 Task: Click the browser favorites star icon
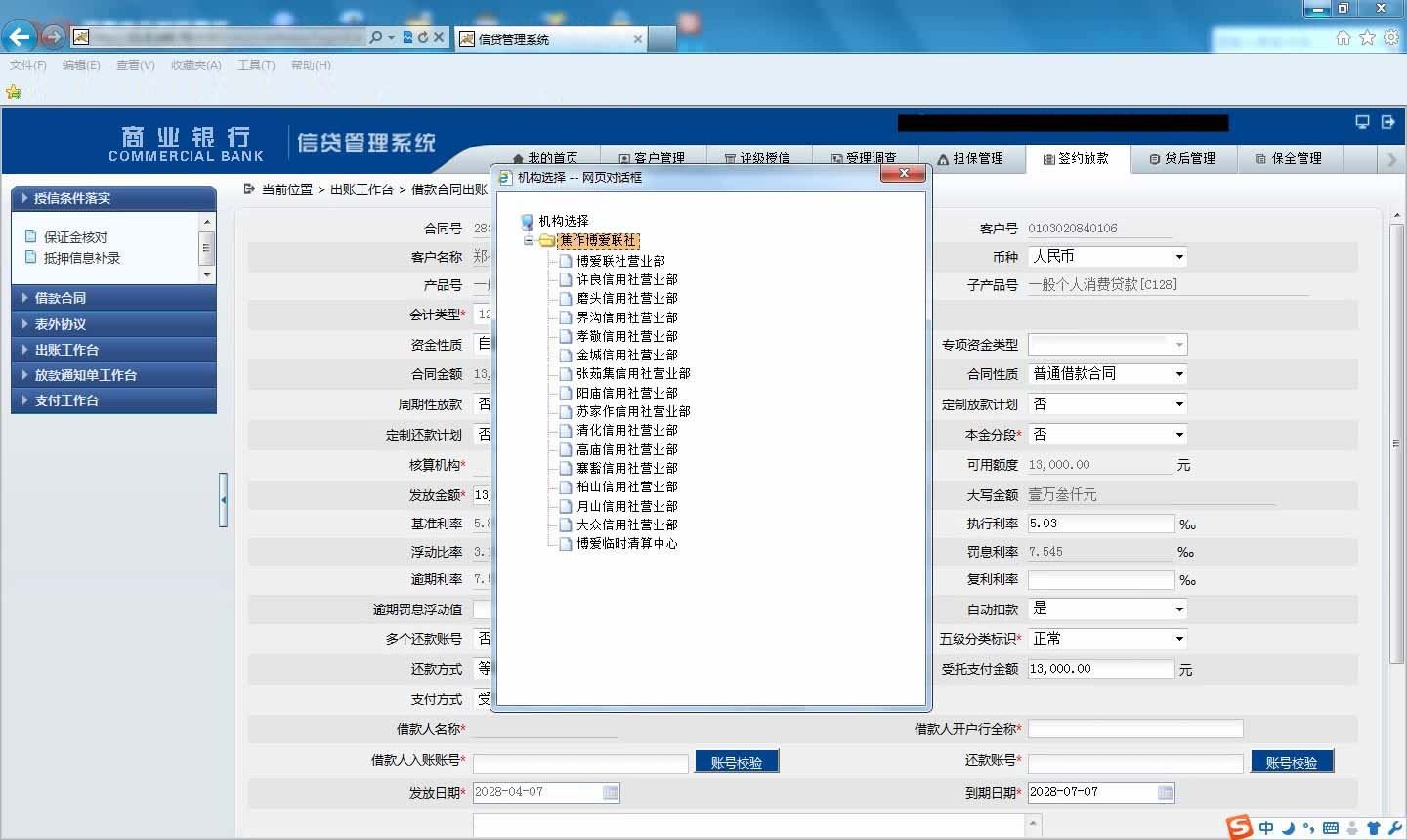(1367, 37)
